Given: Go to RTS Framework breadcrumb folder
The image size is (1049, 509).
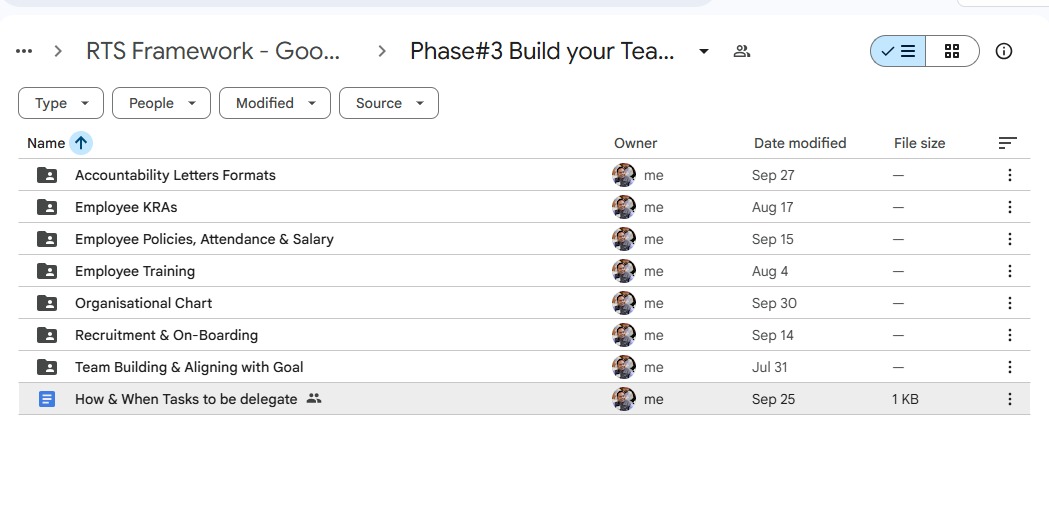Looking at the screenshot, I should click(213, 51).
